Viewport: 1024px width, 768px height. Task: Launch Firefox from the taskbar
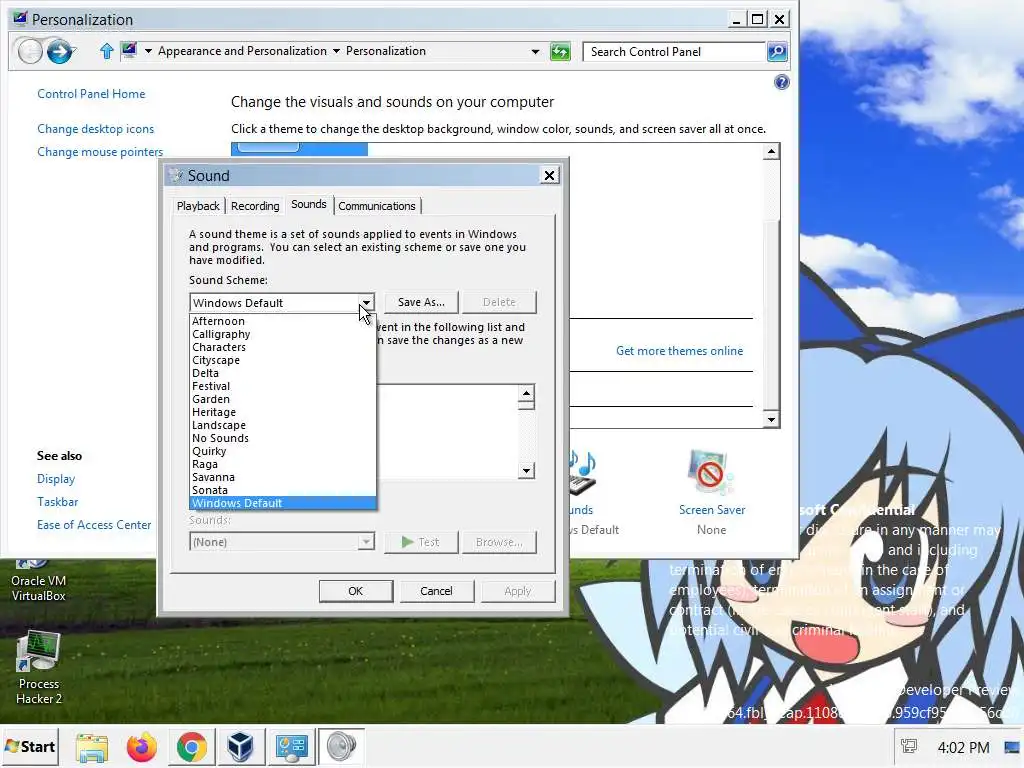[x=142, y=747]
